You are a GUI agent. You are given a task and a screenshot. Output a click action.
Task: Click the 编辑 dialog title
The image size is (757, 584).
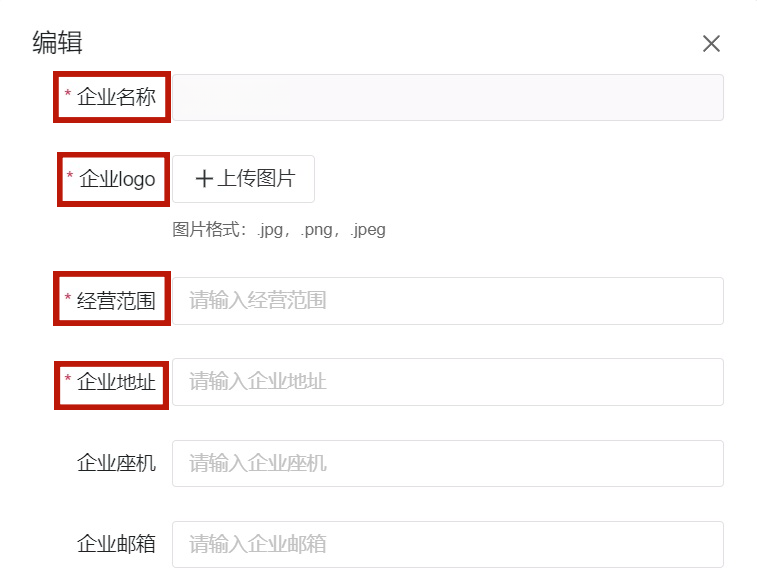[57, 42]
